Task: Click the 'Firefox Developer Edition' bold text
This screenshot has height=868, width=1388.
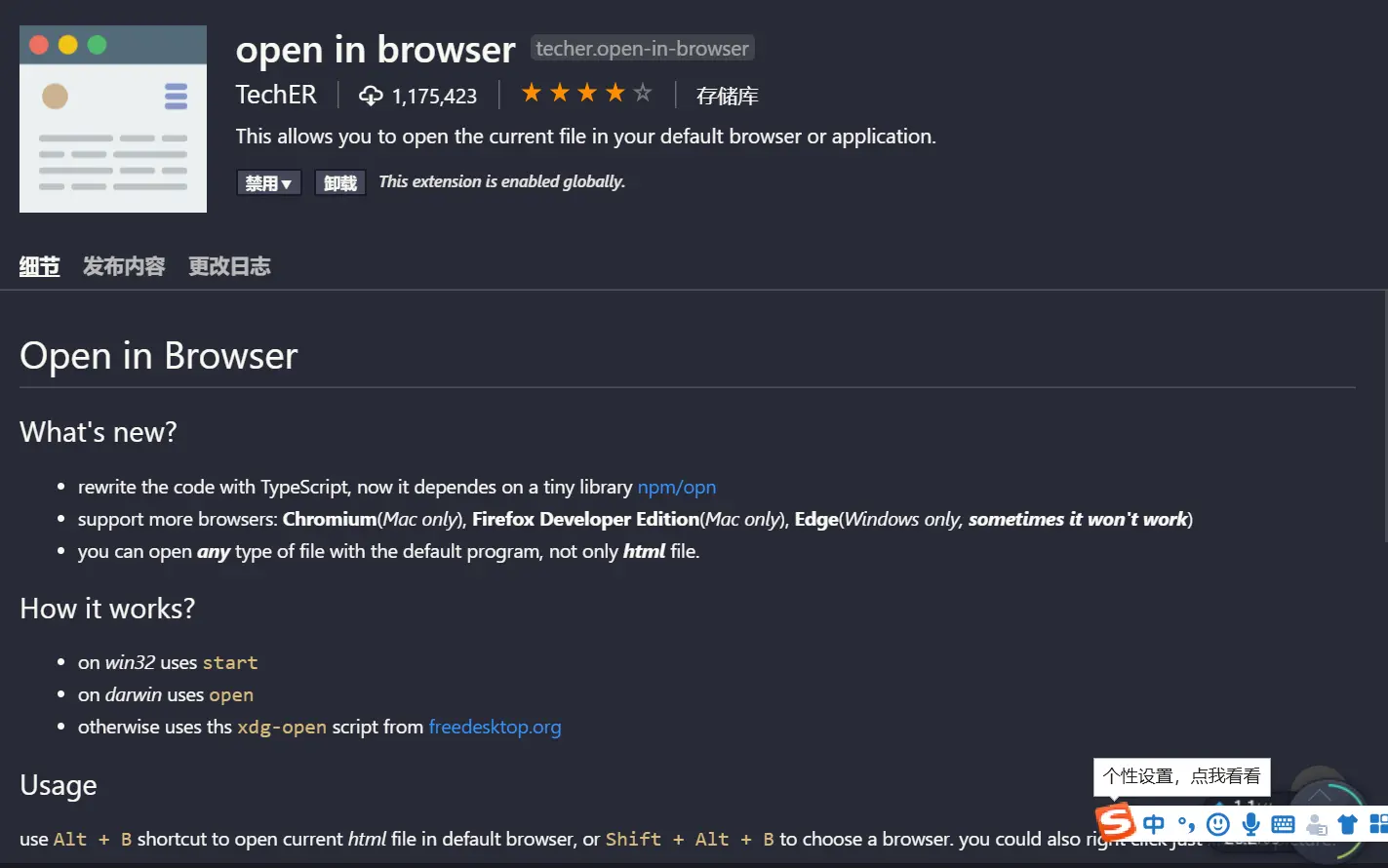Action: tap(586, 519)
